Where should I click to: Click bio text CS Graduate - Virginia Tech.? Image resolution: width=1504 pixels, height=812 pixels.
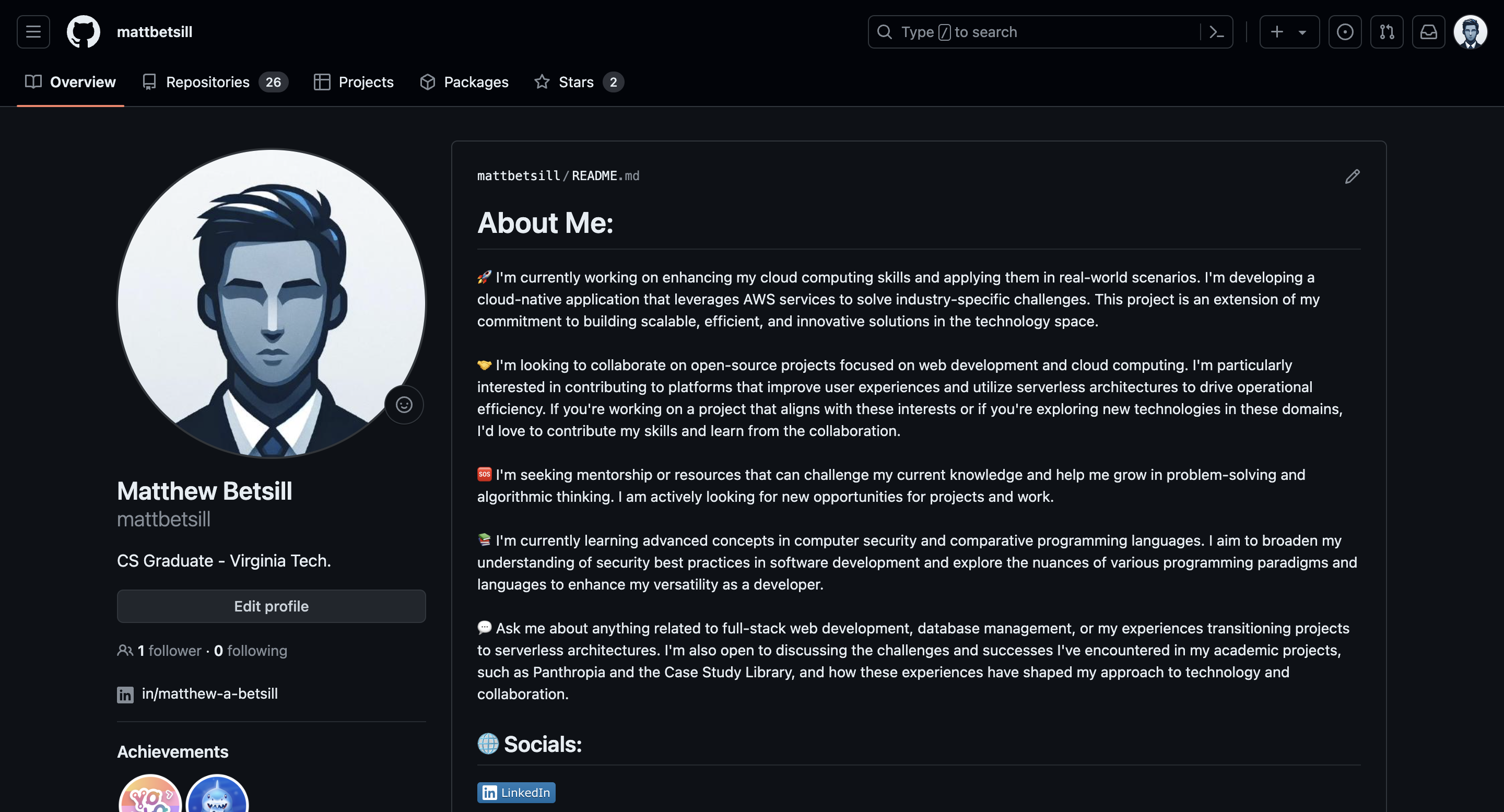point(224,560)
